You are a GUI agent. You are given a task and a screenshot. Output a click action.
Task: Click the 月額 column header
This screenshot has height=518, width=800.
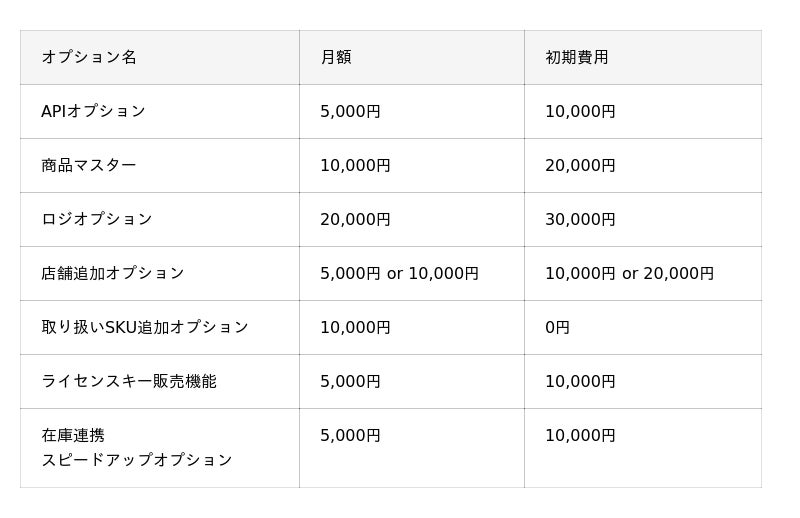tap(336, 57)
